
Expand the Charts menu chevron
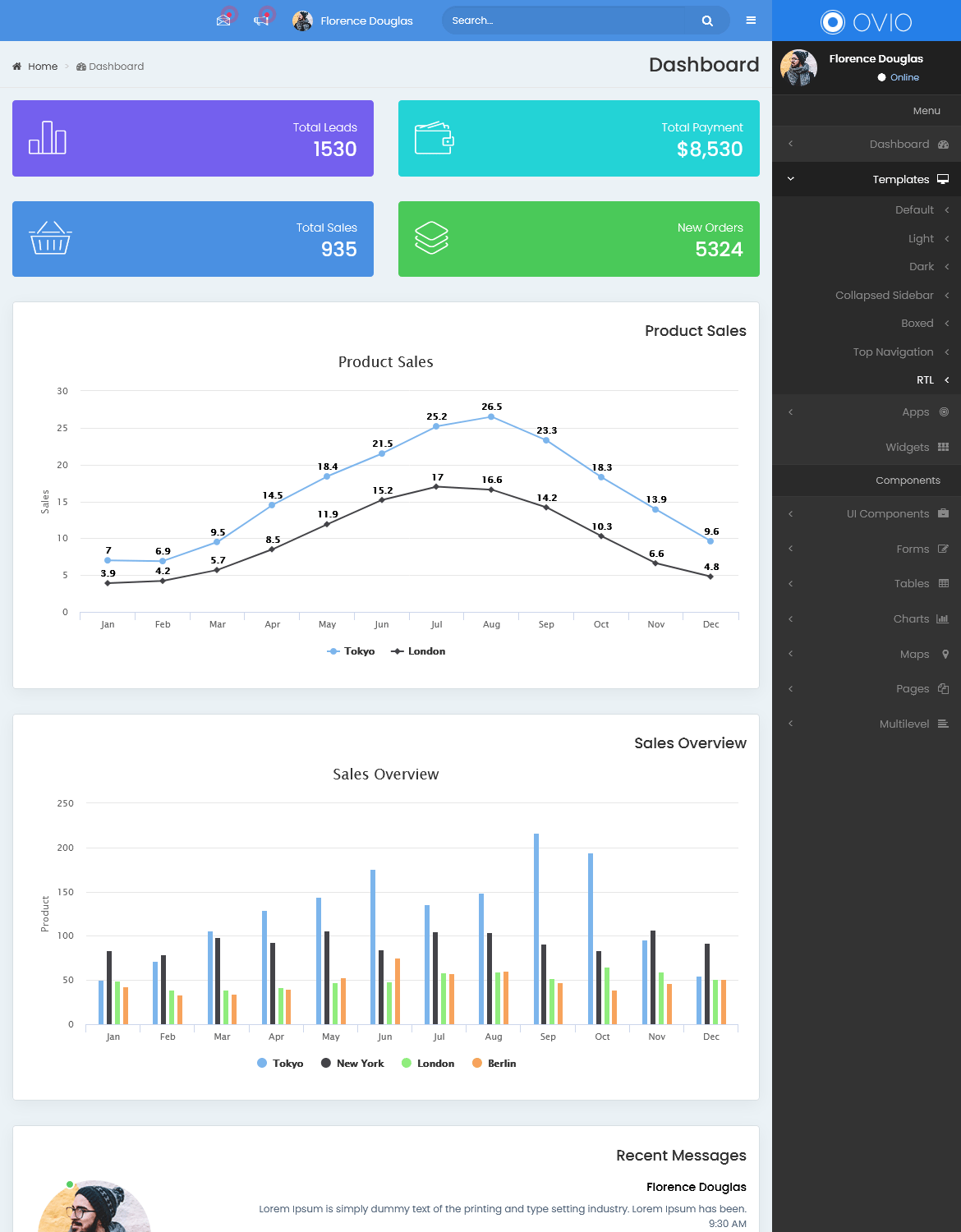(791, 619)
